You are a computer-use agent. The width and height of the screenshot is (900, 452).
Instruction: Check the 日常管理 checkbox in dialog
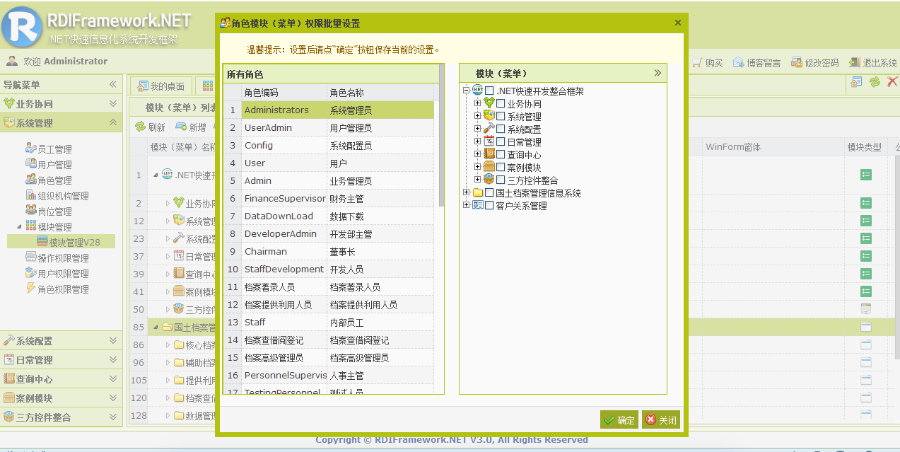coord(501,142)
